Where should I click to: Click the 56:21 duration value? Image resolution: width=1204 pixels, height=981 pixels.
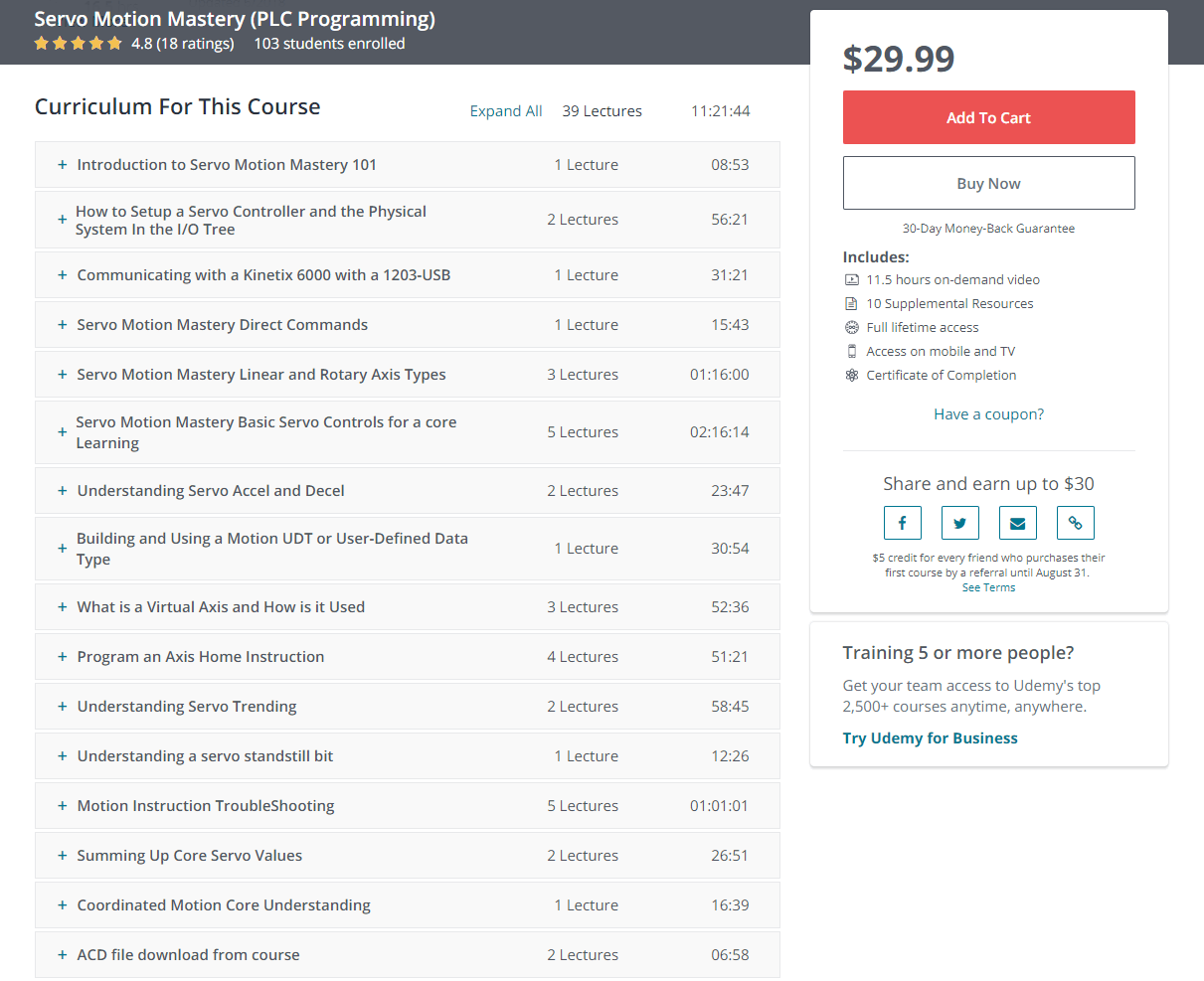point(730,220)
